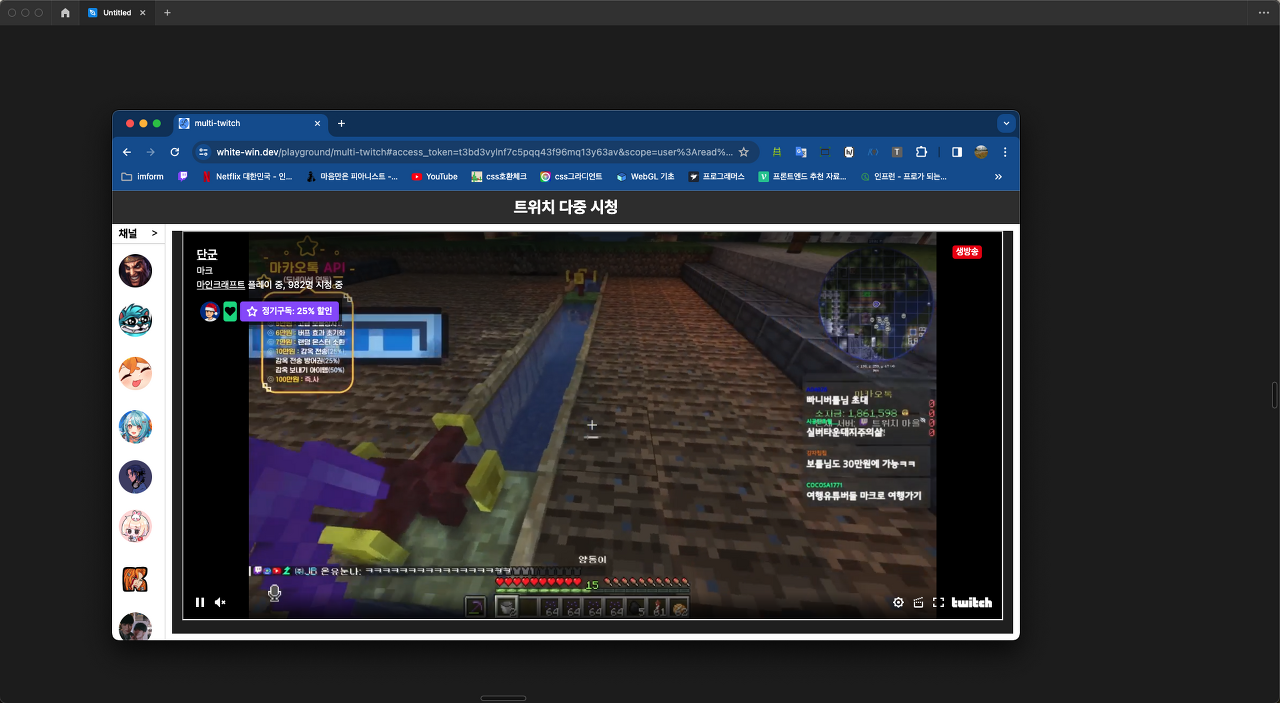Open the streamer avatar with Santa hat
The height and width of the screenshot is (703, 1280).
[x=209, y=311]
